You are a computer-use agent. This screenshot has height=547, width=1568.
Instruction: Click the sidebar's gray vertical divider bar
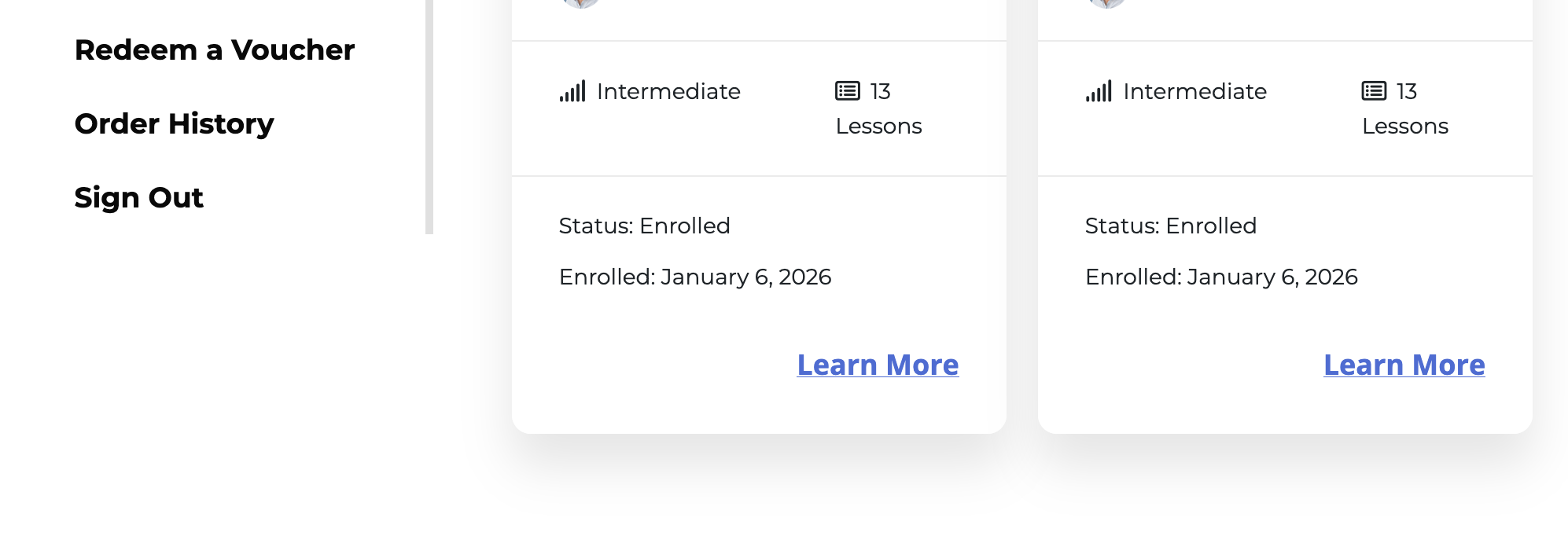[429, 118]
